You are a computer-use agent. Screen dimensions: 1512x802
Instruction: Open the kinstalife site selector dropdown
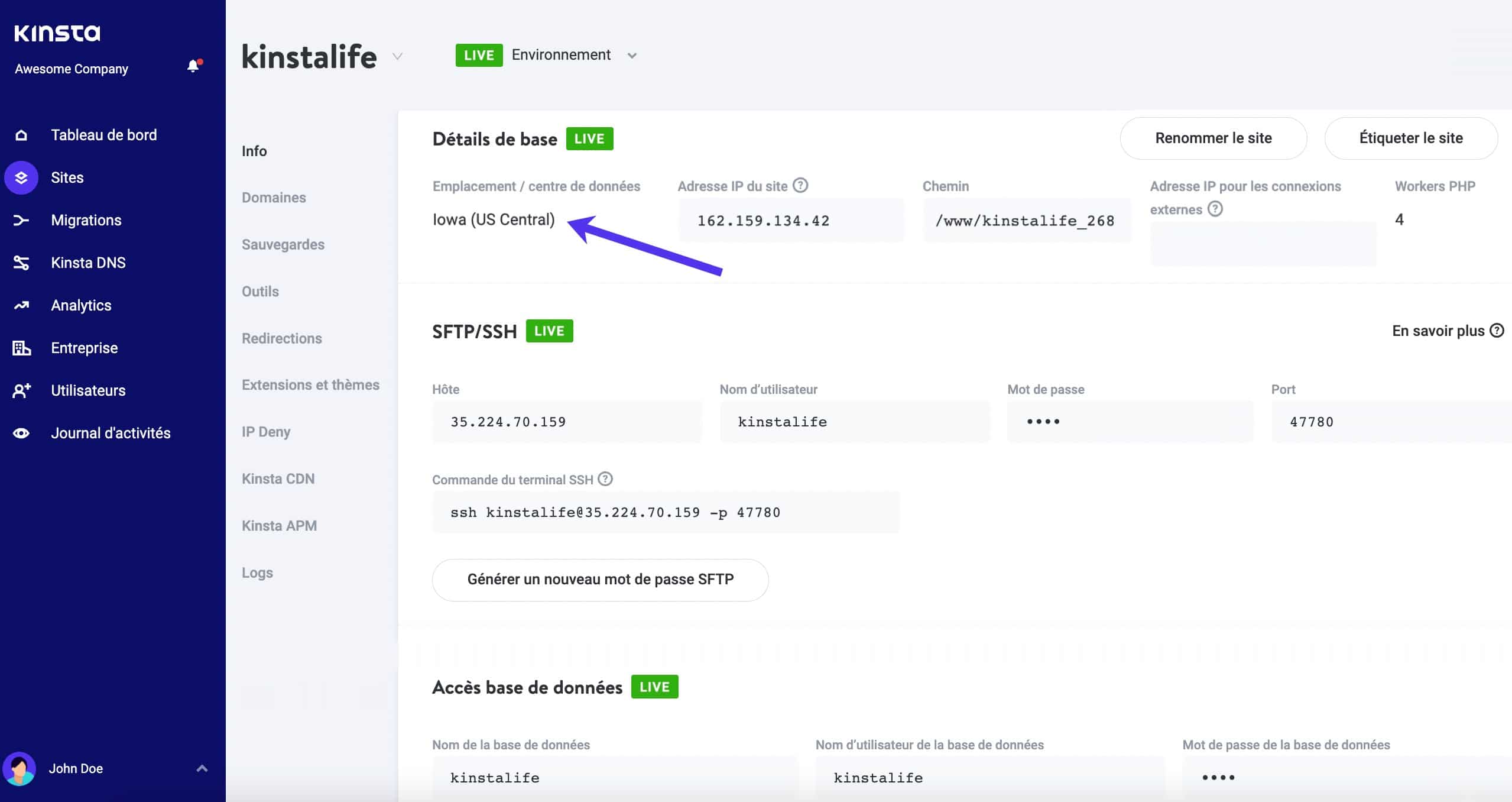click(397, 57)
